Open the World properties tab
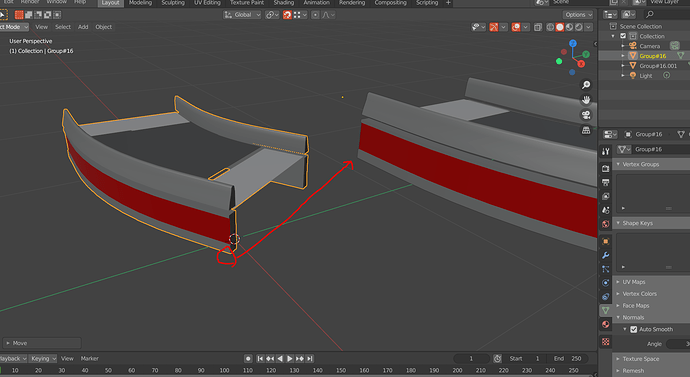Screen dimensions: 690x377 [x=606, y=224]
